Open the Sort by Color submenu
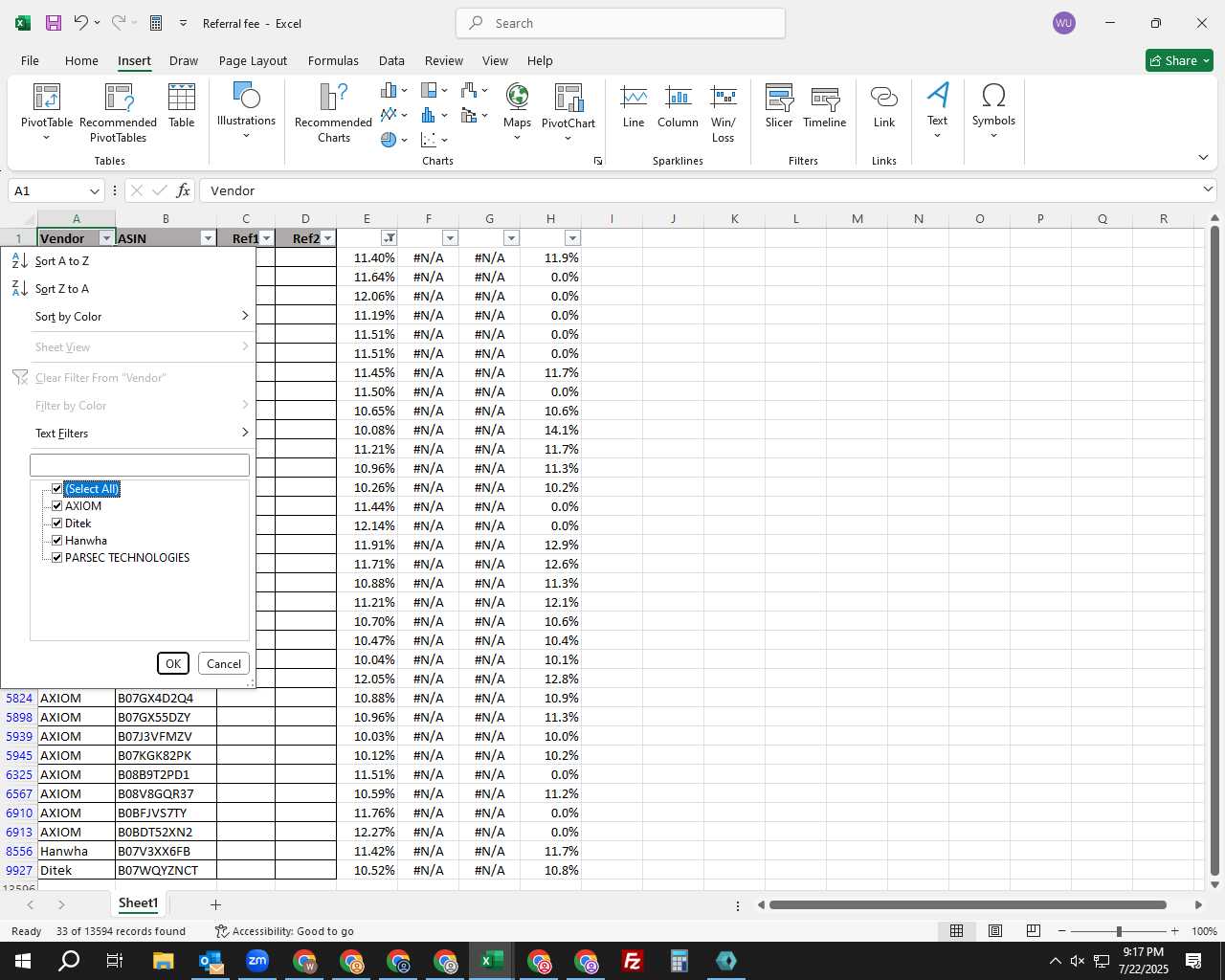1225x980 pixels. click(x=128, y=317)
